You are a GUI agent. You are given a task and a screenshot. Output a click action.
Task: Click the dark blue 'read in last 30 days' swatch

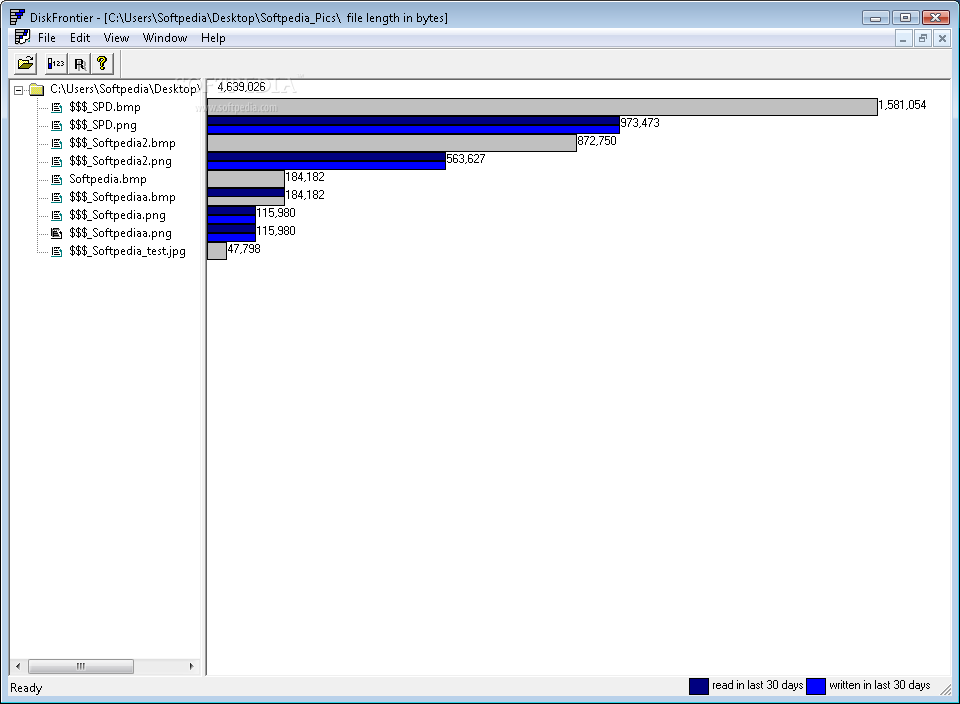point(699,686)
